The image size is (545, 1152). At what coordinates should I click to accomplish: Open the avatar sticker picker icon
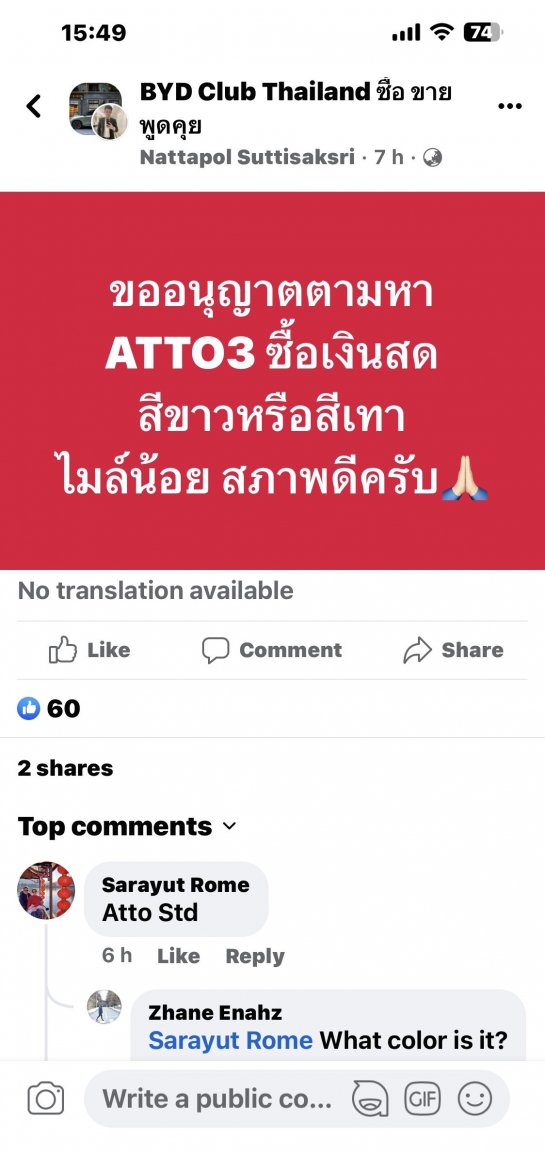click(x=370, y=1099)
